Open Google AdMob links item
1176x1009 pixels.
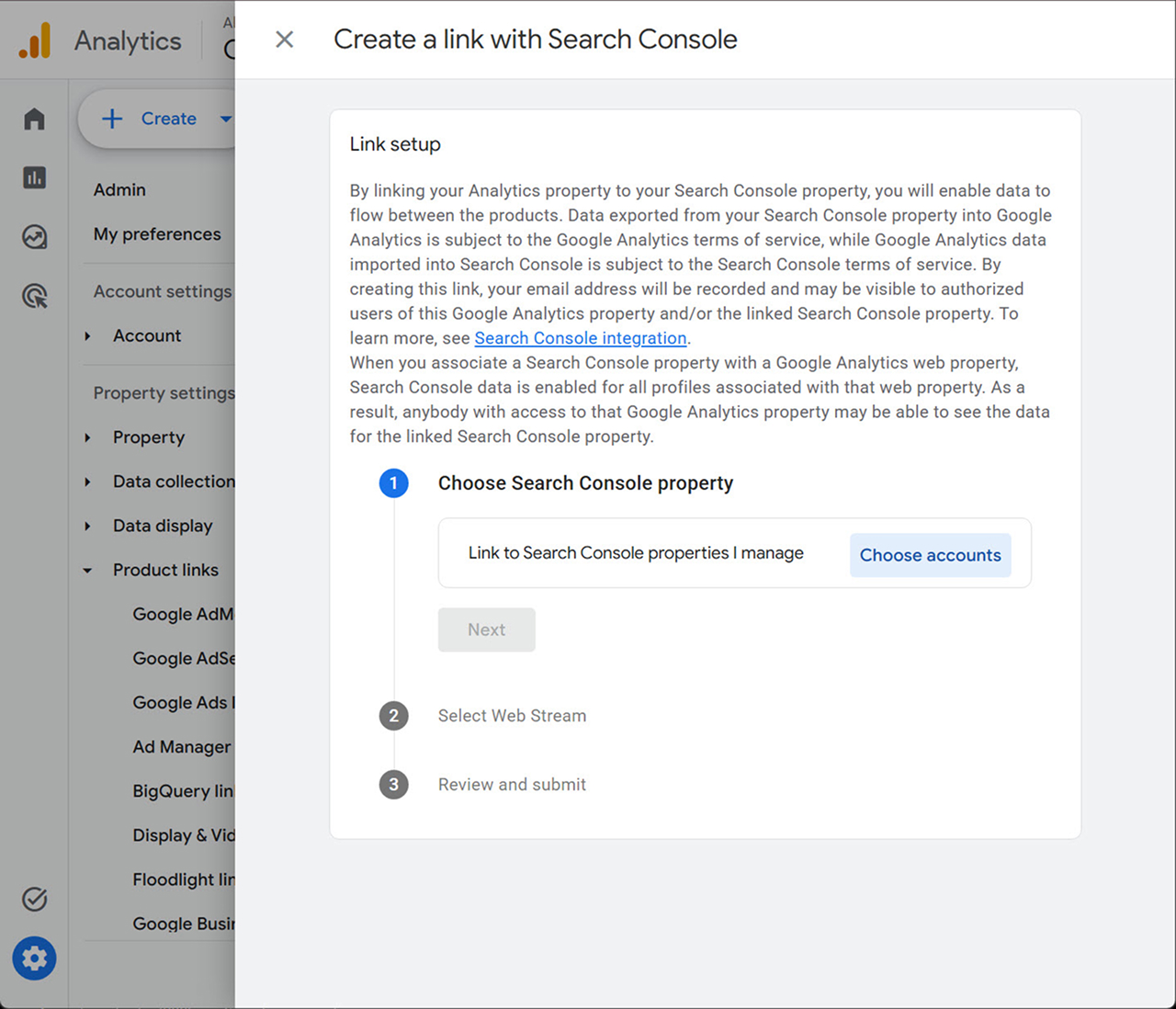(x=184, y=614)
